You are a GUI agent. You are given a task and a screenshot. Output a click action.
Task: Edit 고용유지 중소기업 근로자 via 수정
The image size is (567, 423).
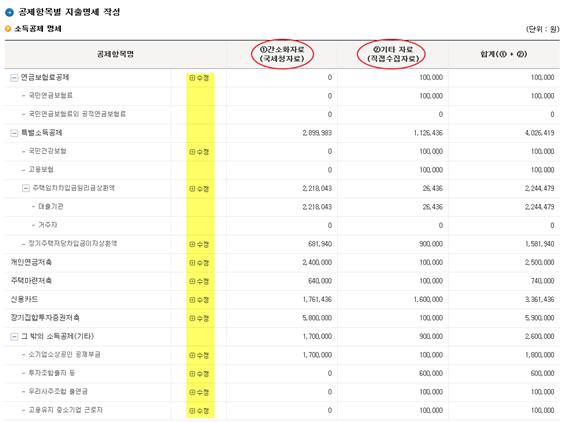[x=199, y=411]
